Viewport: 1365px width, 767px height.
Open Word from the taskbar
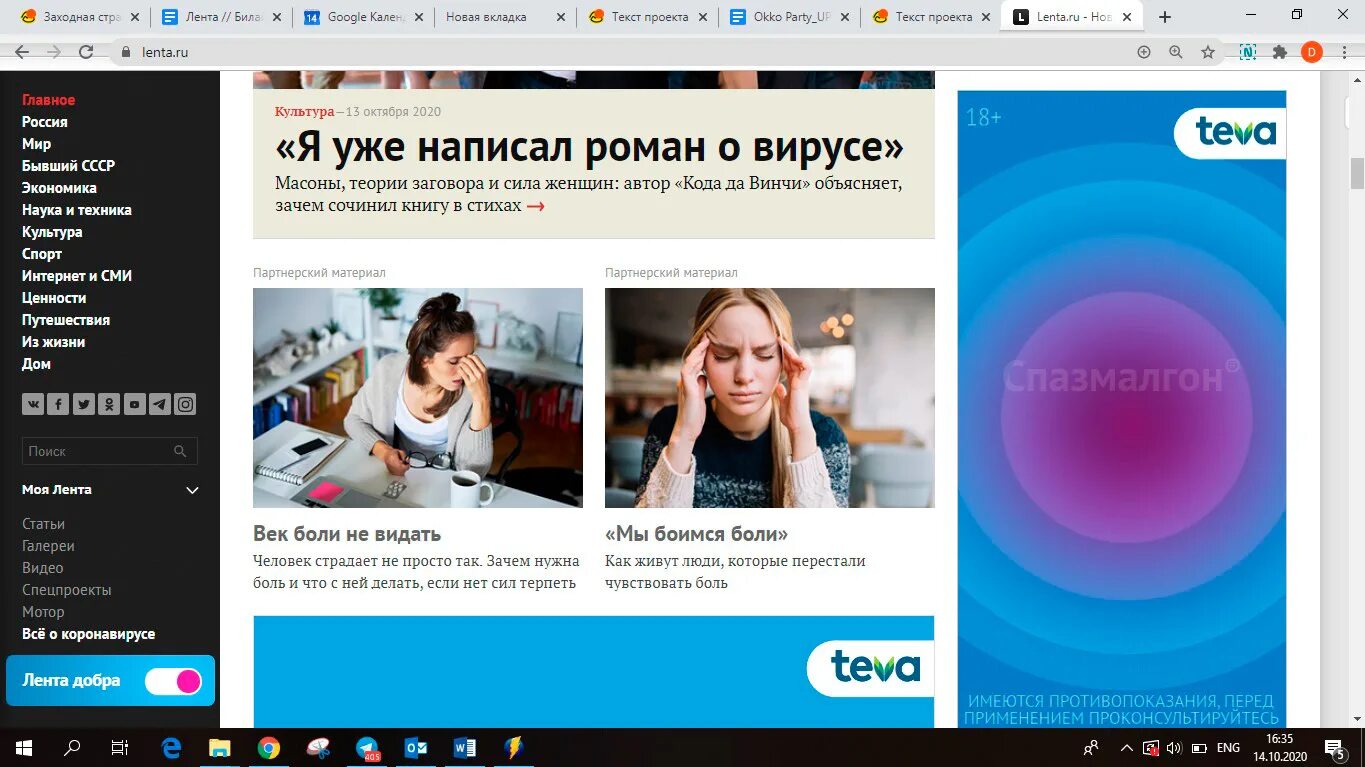(465, 747)
